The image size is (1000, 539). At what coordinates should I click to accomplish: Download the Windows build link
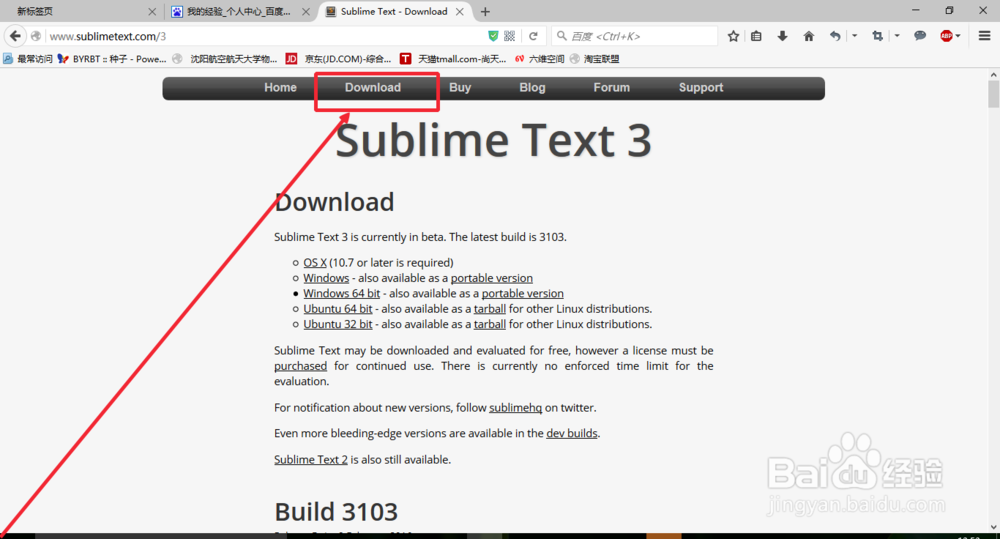pos(326,278)
